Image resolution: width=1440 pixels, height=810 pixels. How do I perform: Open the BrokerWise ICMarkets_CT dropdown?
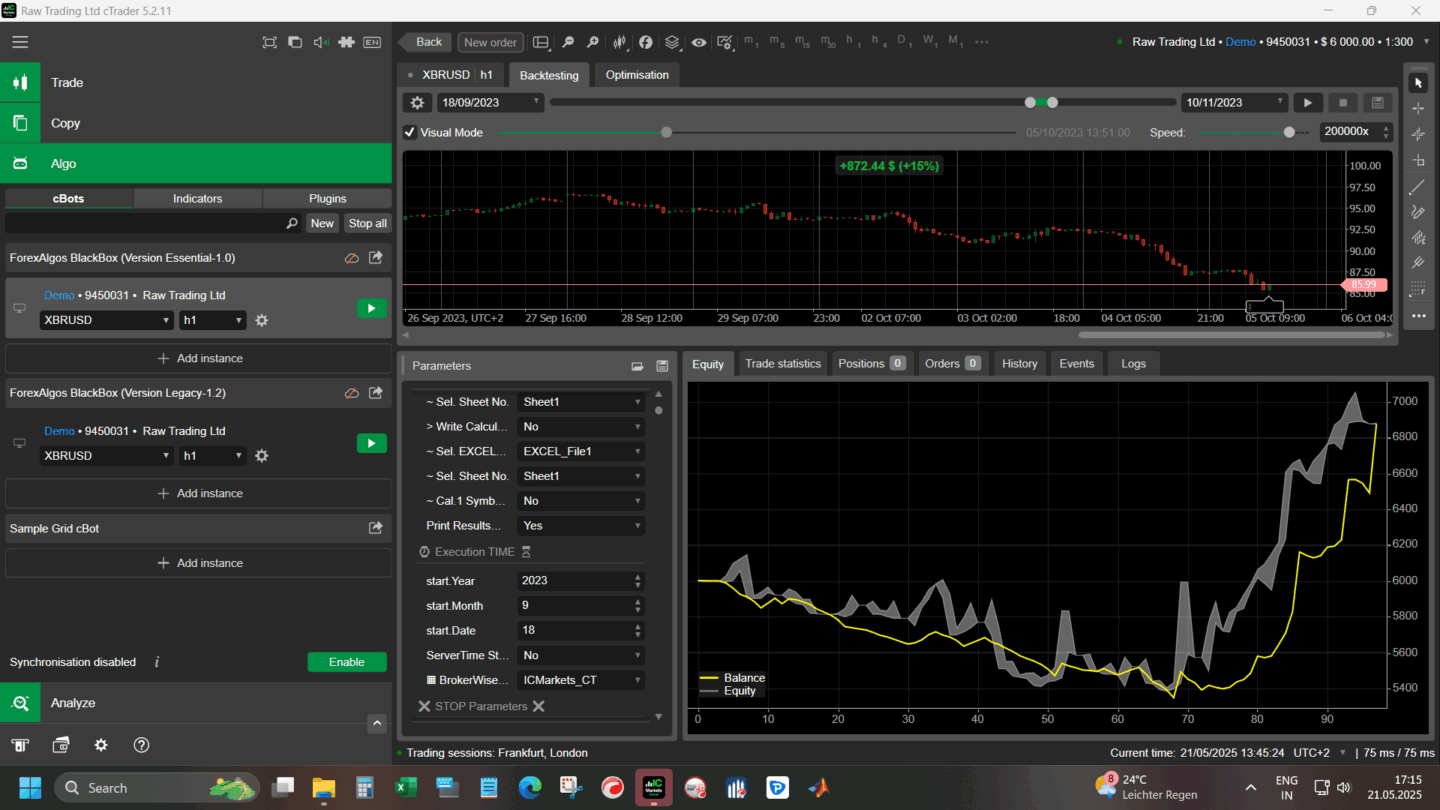(580, 680)
